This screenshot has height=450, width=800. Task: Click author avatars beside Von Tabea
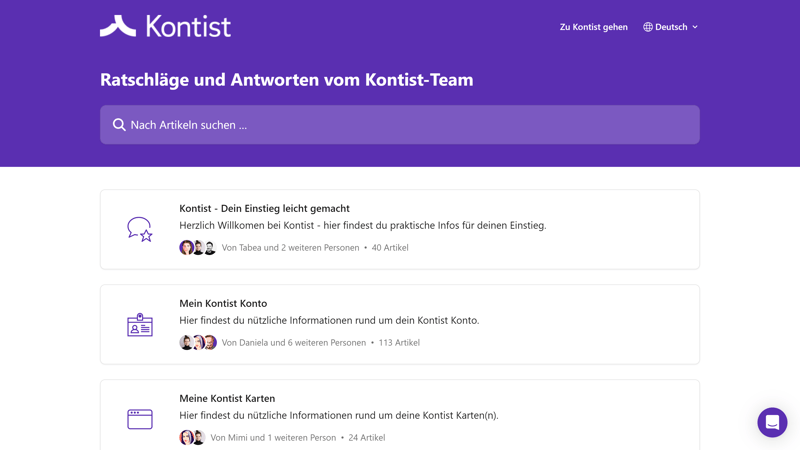point(197,248)
